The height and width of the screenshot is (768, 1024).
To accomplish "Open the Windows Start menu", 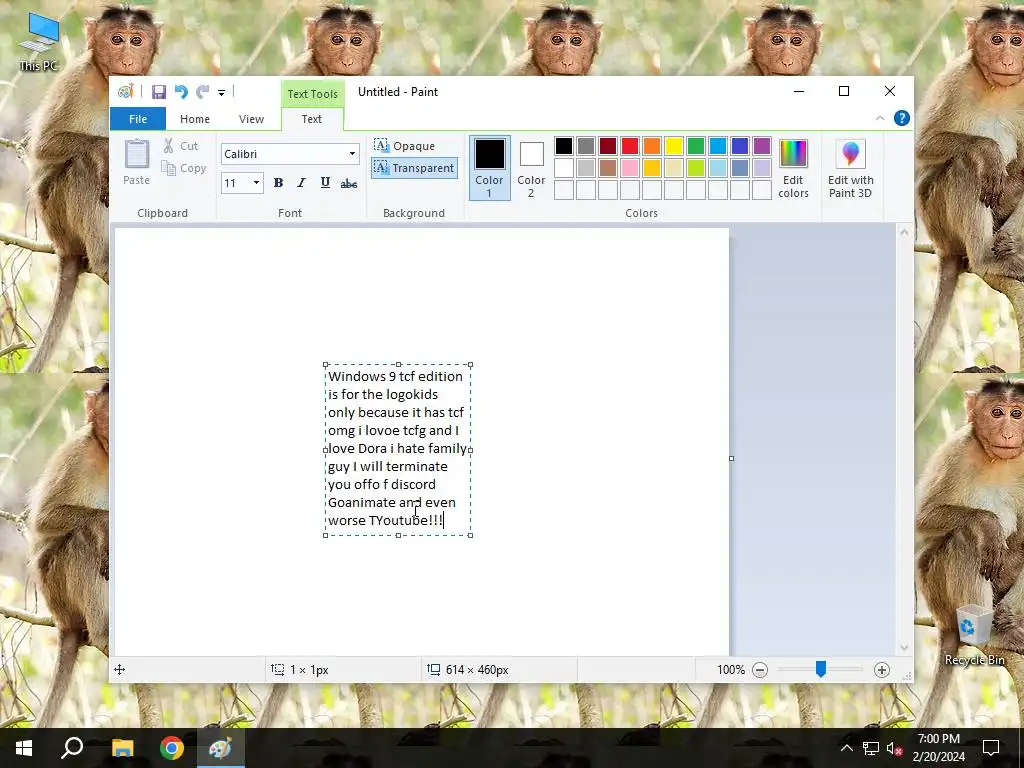I will [x=24, y=748].
